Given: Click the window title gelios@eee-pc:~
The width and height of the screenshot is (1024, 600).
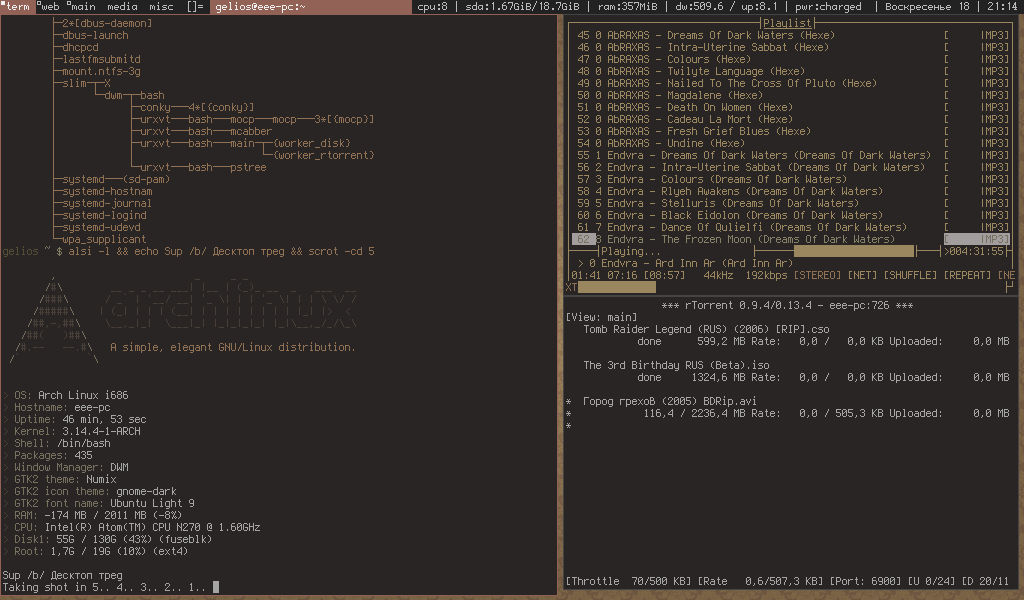Looking at the screenshot, I should (261, 7).
